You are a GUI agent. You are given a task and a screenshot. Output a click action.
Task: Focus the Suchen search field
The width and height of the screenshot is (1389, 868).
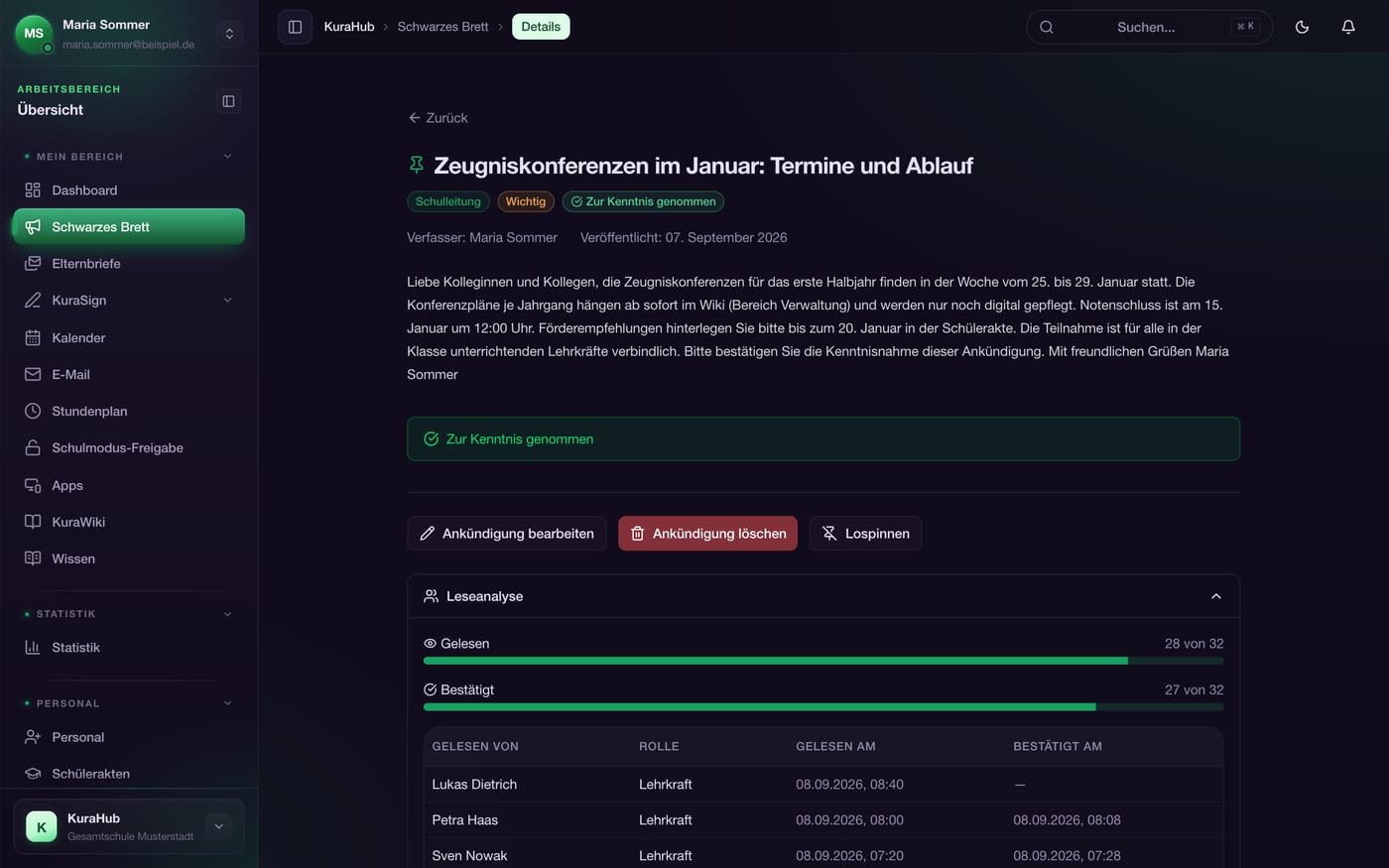tap(1149, 27)
